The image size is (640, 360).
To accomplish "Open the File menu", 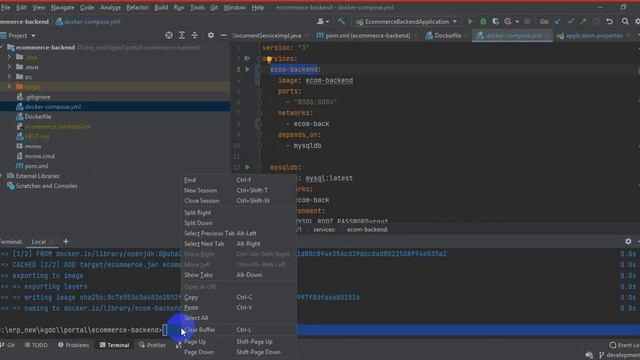I will point(6,7).
